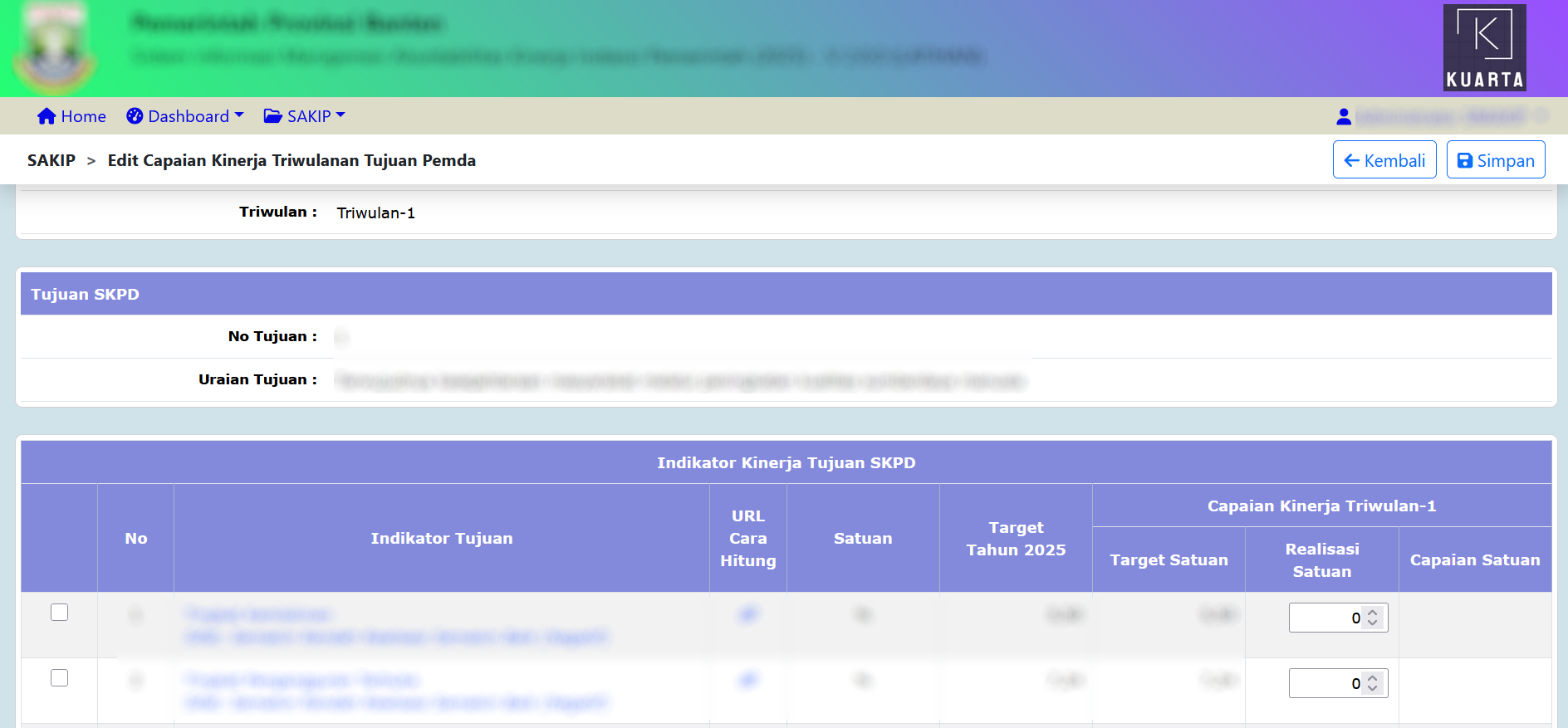This screenshot has height=728, width=1568.
Task: Focus the second row Realisasi Satuan field
Action: pyautogui.click(x=1325, y=683)
